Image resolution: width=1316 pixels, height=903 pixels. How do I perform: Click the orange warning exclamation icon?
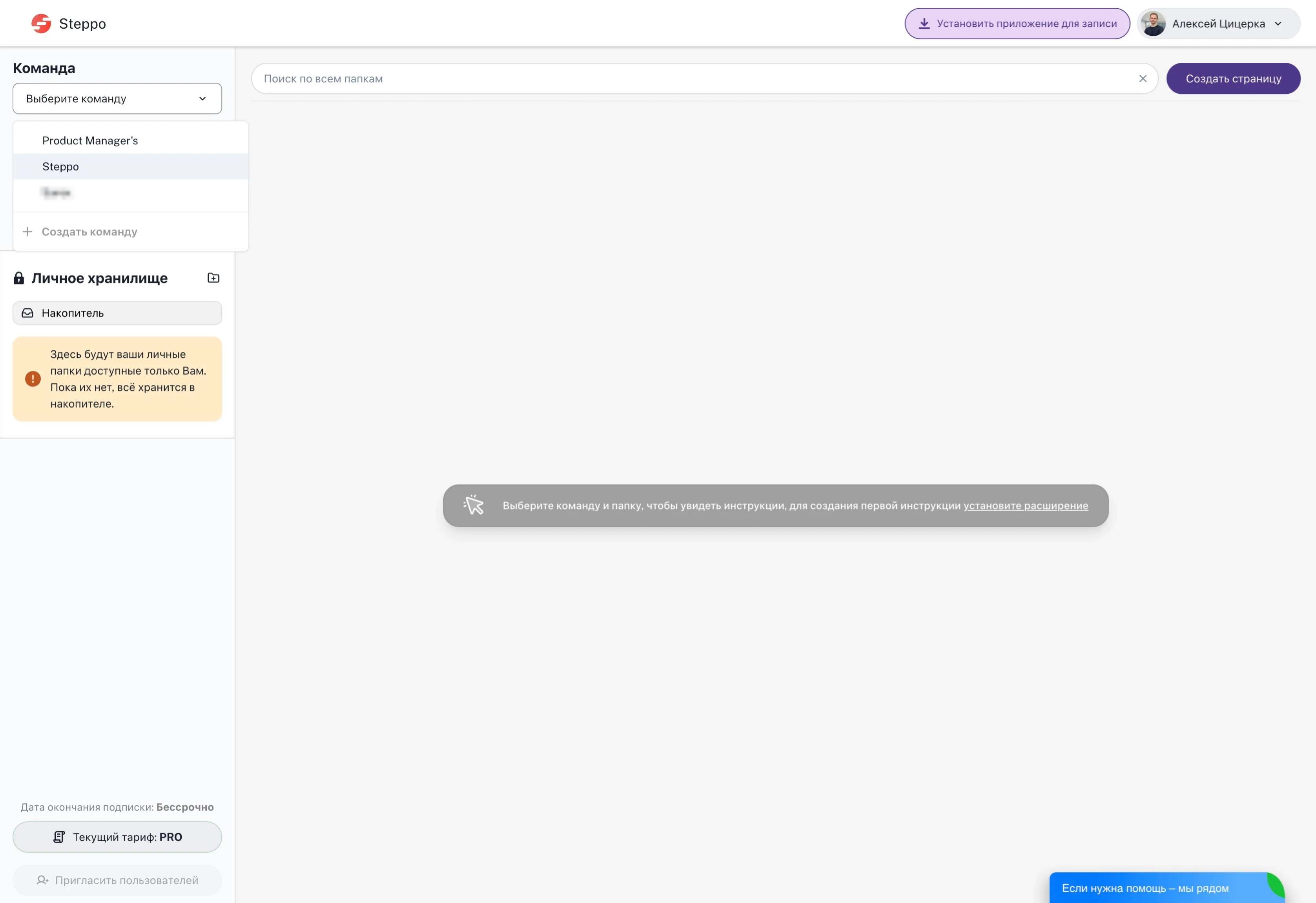[33, 379]
